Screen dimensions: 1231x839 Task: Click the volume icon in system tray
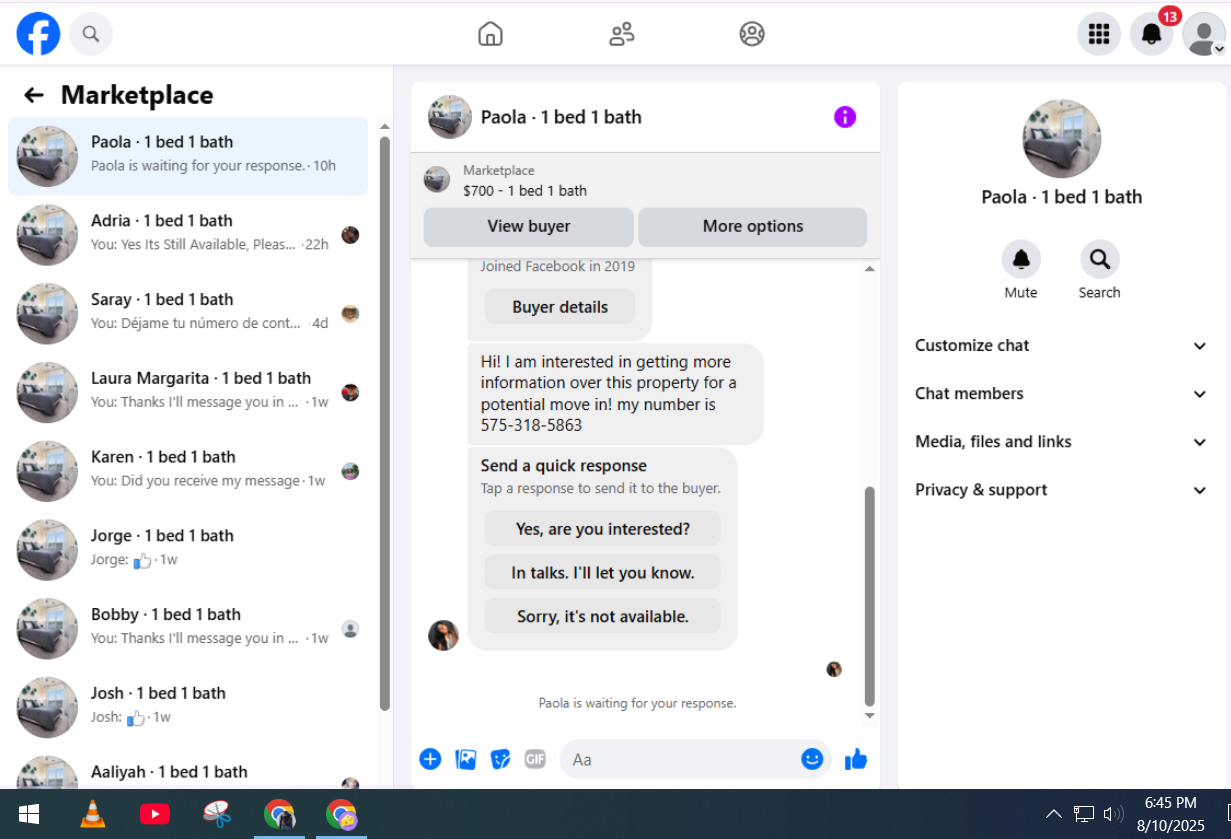pos(1113,814)
